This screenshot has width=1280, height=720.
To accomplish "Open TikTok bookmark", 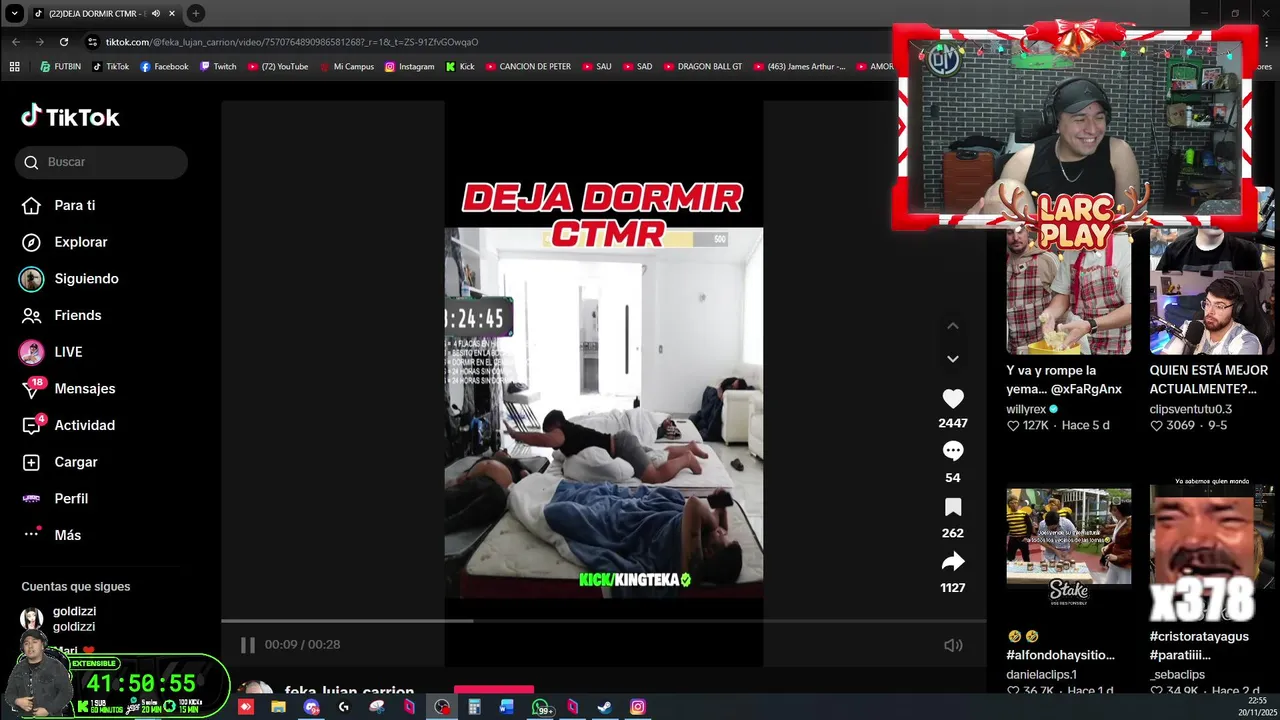I will point(111,67).
